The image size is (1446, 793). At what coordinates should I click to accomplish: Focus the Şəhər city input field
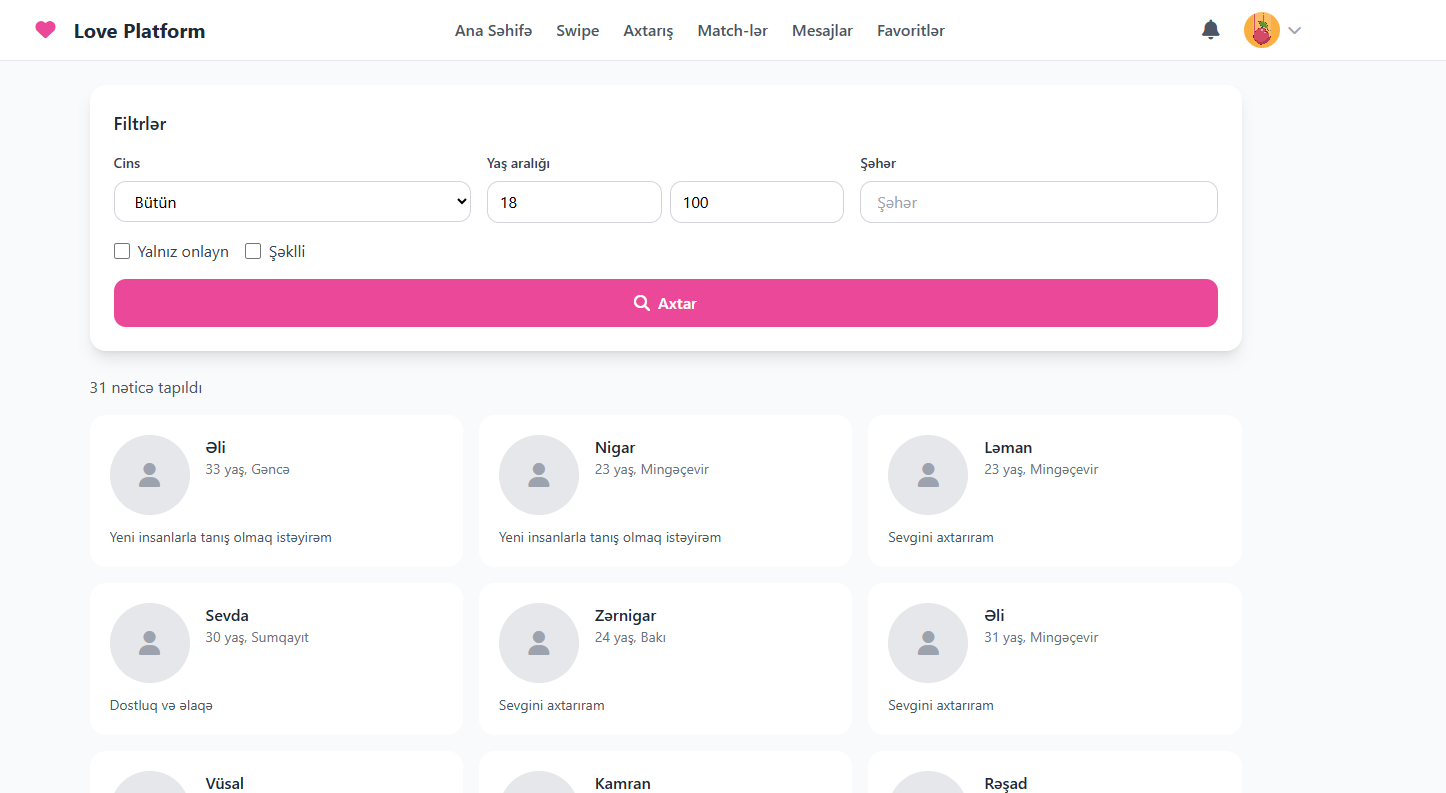1038,202
